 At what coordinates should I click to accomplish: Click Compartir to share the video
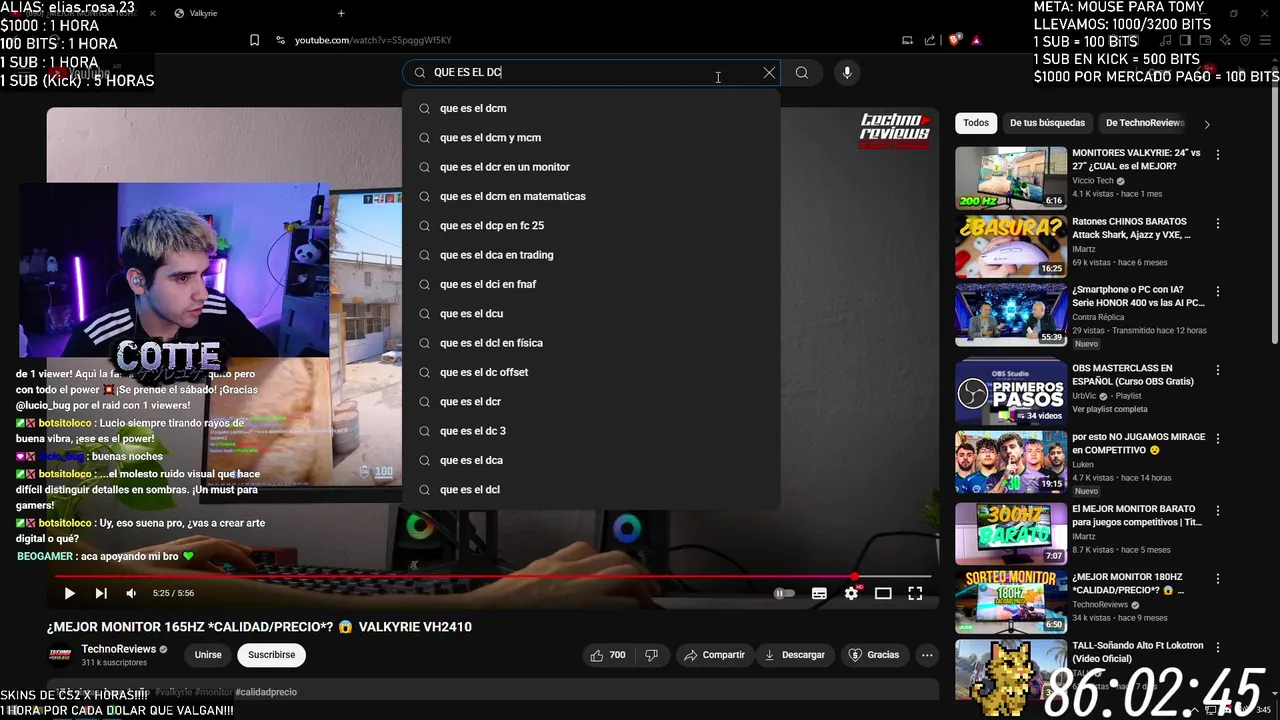click(714, 655)
